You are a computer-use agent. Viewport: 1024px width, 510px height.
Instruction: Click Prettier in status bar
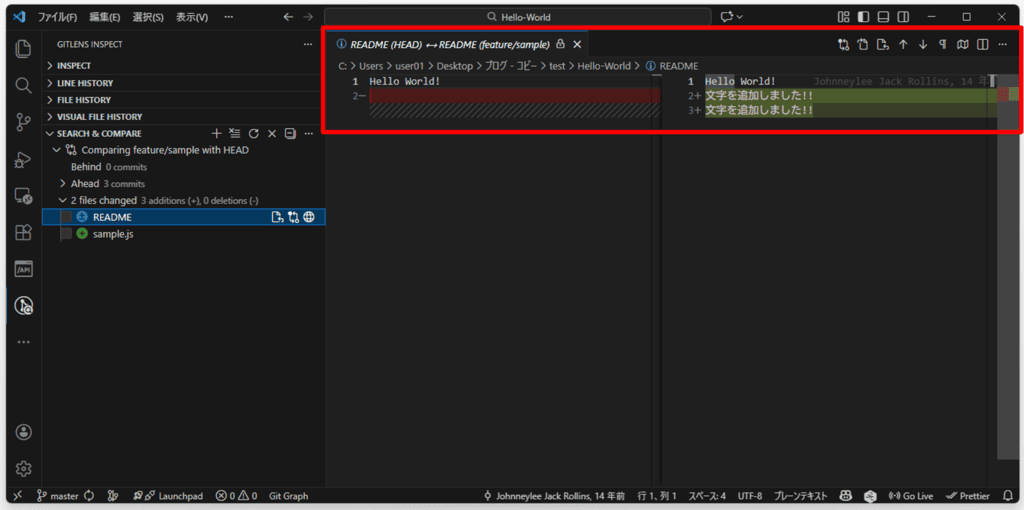click(x=968, y=496)
